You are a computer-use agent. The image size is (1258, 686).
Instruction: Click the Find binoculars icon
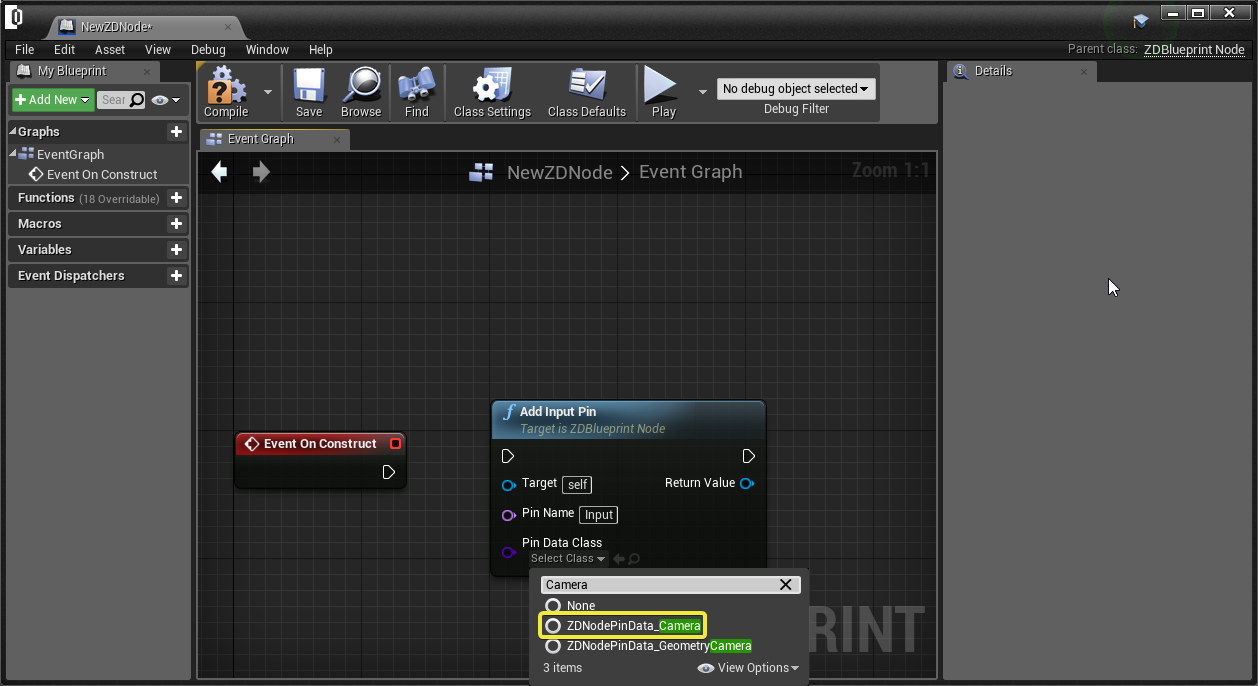[417, 86]
